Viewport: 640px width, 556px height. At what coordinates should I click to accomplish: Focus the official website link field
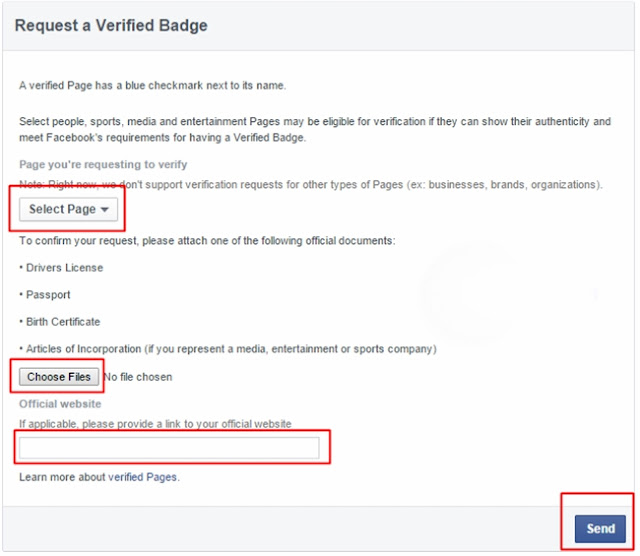pyautogui.click(x=169, y=448)
